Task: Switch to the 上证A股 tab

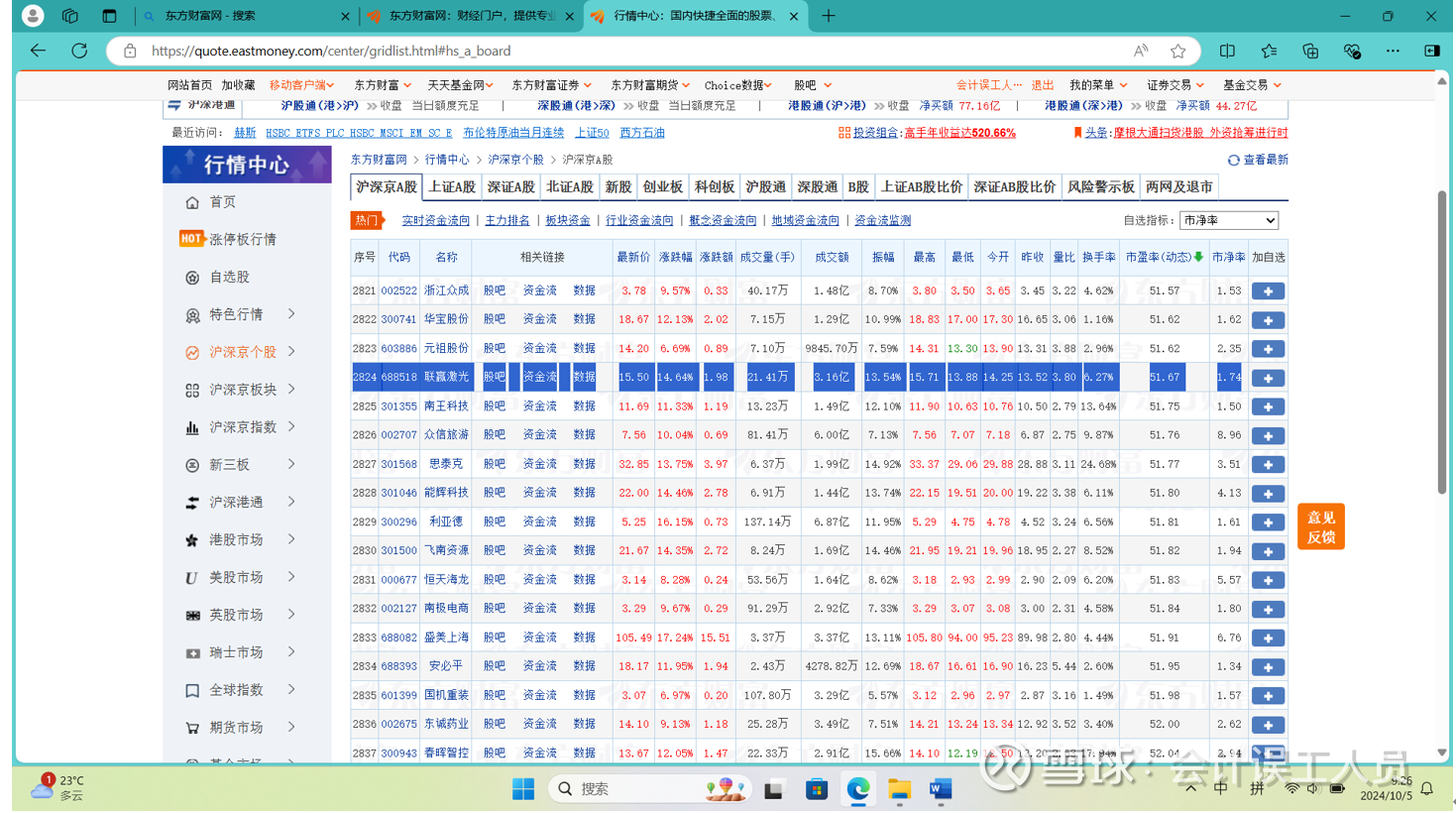Action: (x=452, y=187)
